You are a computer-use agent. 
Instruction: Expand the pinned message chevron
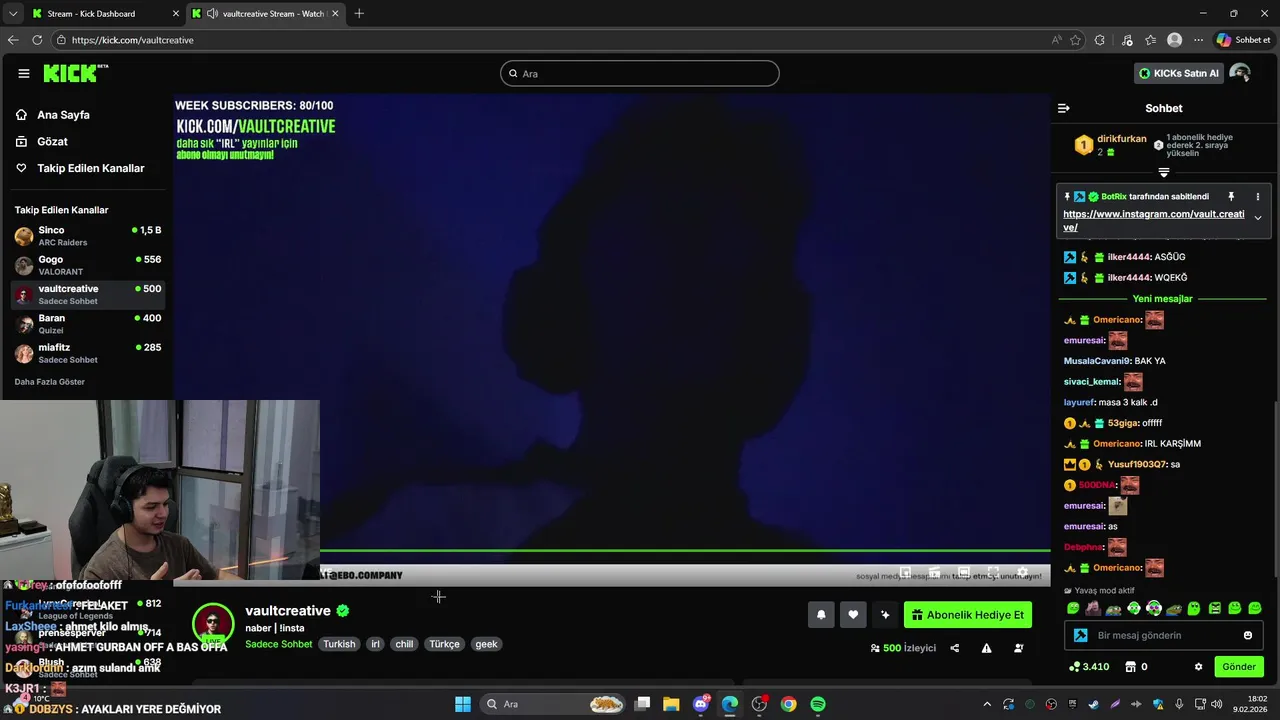tap(1258, 218)
